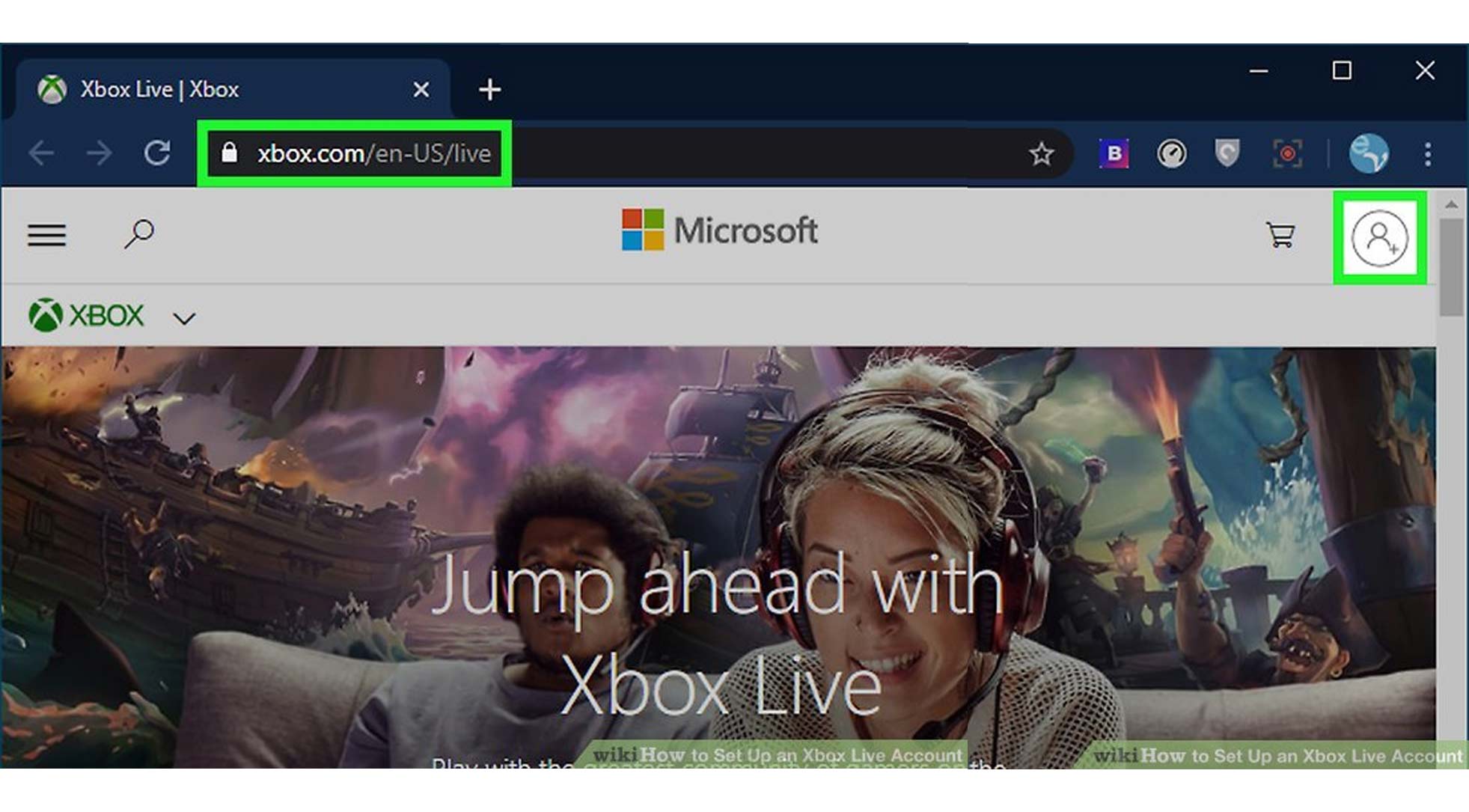This screenshot has height=812, width=1469.
Task: Click the browser forward arrow
Action: (x=99, y=153)
